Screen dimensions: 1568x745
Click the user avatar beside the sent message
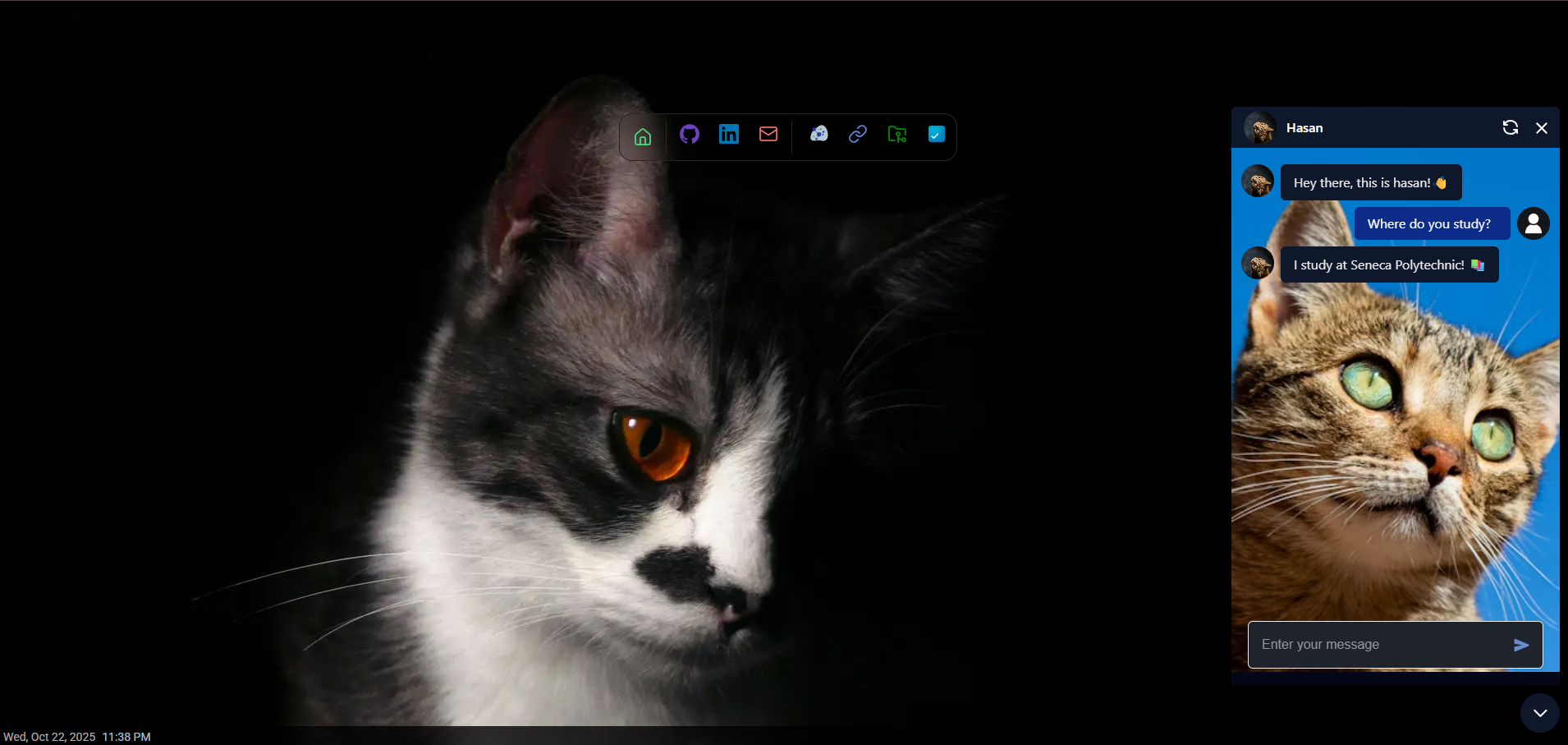click(x=1533, y=223)
